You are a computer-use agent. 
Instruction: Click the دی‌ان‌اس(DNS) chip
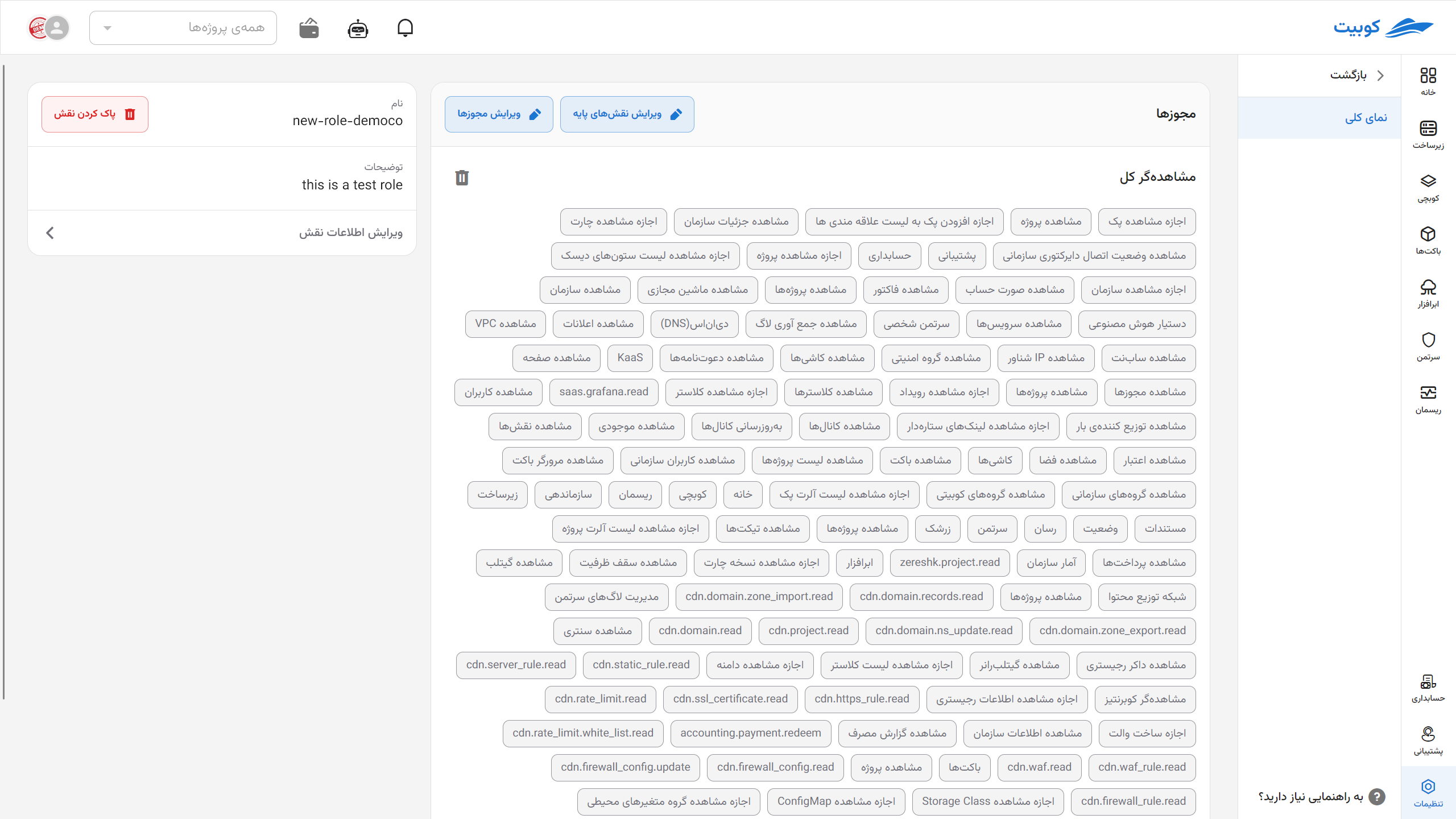pos(694,324)
